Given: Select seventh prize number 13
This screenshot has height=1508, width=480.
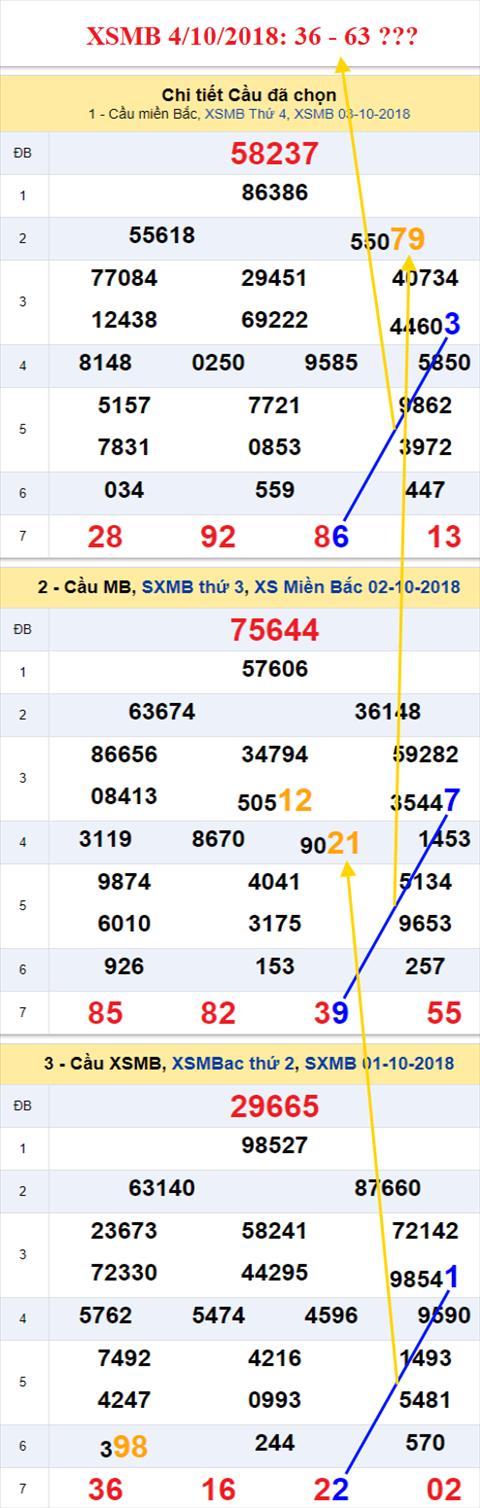Looking at the screenshot, I should (x=444, y=537).
